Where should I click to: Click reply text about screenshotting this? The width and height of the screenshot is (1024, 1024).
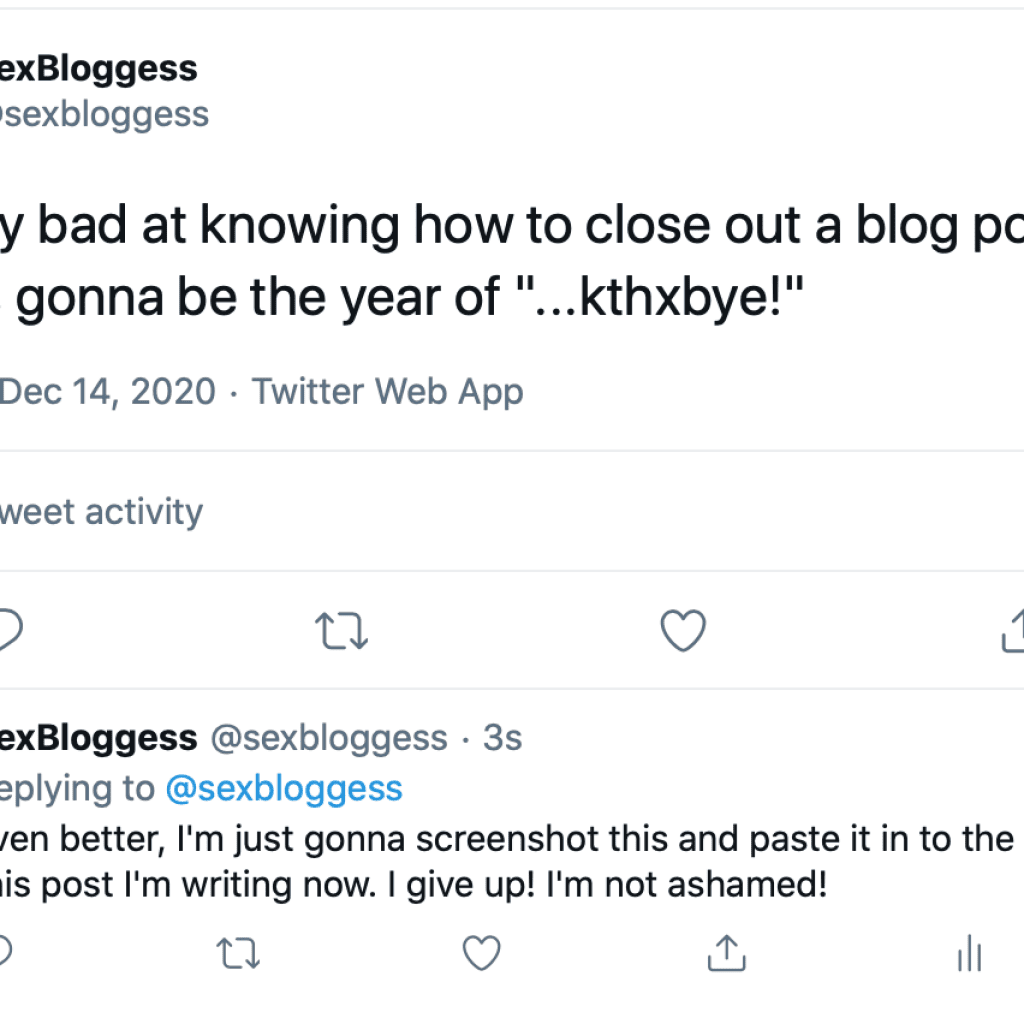point(507,861)
